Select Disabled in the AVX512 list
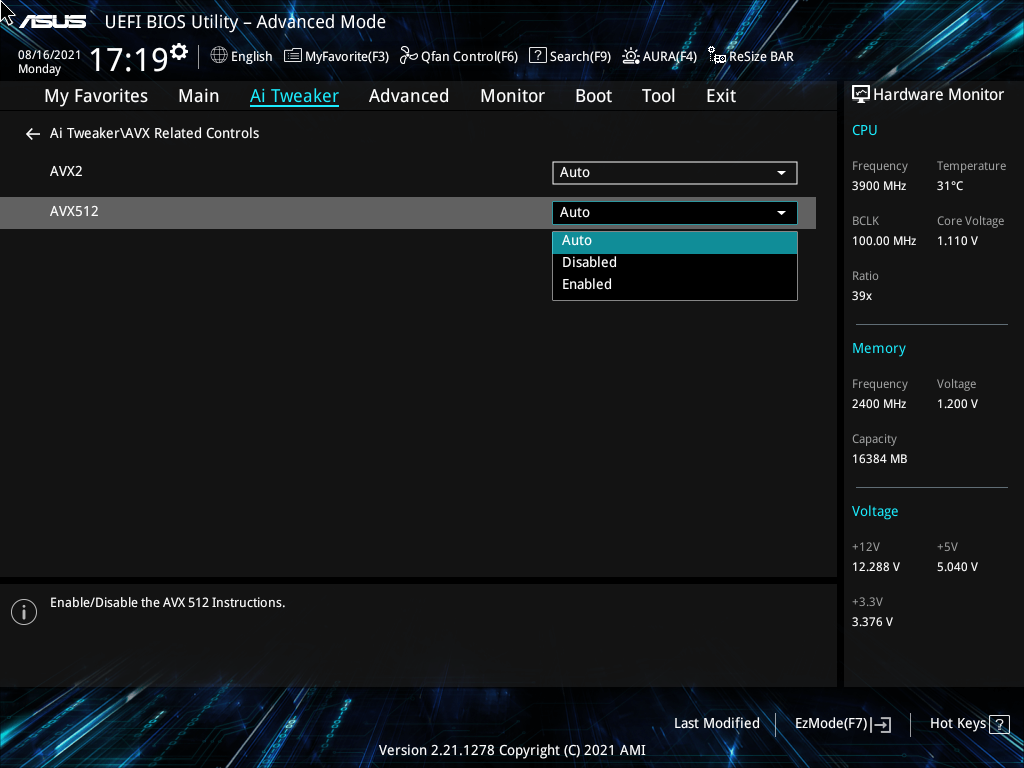Screen dimensions: 1024x768 [675, 263]
